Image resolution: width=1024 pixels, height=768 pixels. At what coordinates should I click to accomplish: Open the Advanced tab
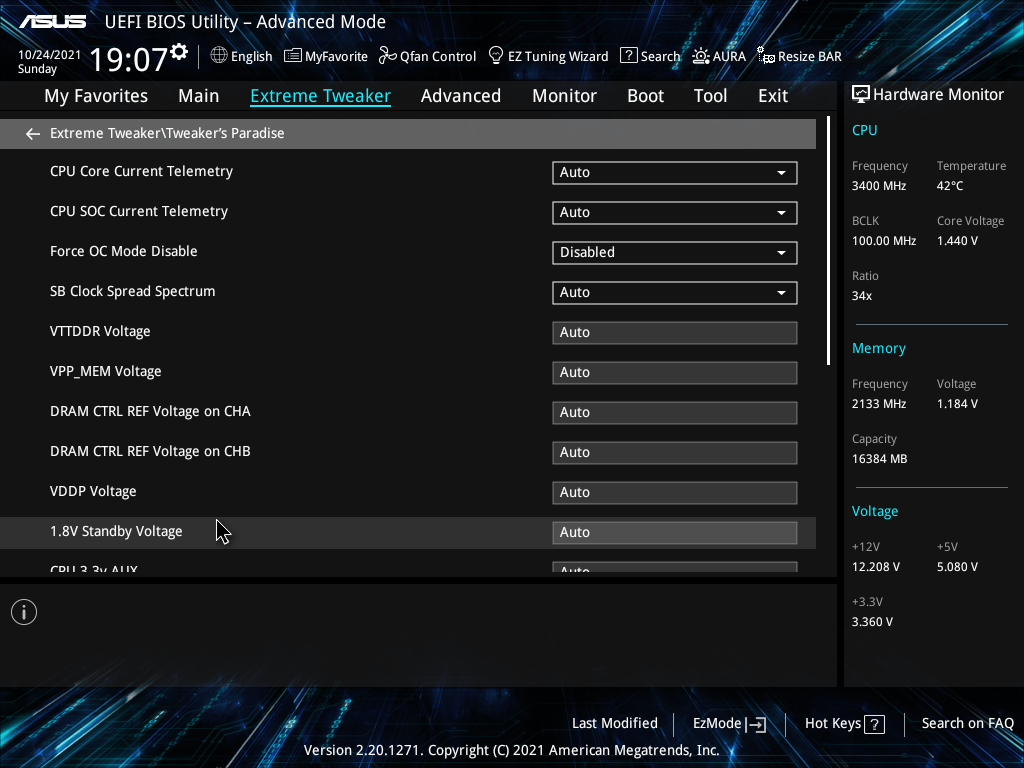[x=461, y=96]
